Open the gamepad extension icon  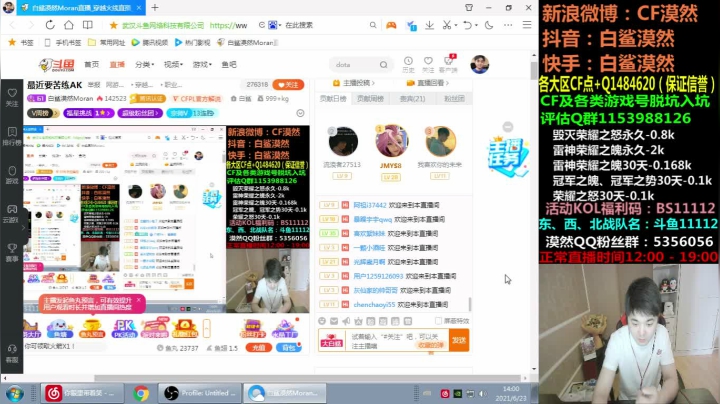(391, 25)
